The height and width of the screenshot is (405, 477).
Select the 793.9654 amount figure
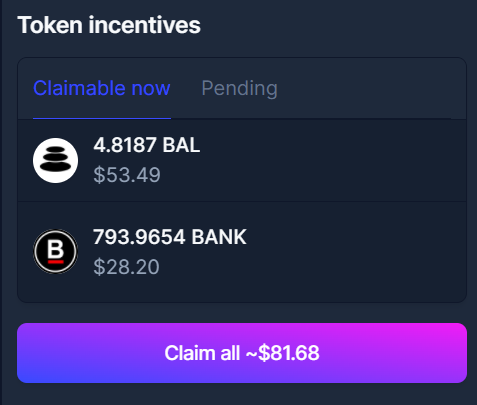[x=139, y=237]
